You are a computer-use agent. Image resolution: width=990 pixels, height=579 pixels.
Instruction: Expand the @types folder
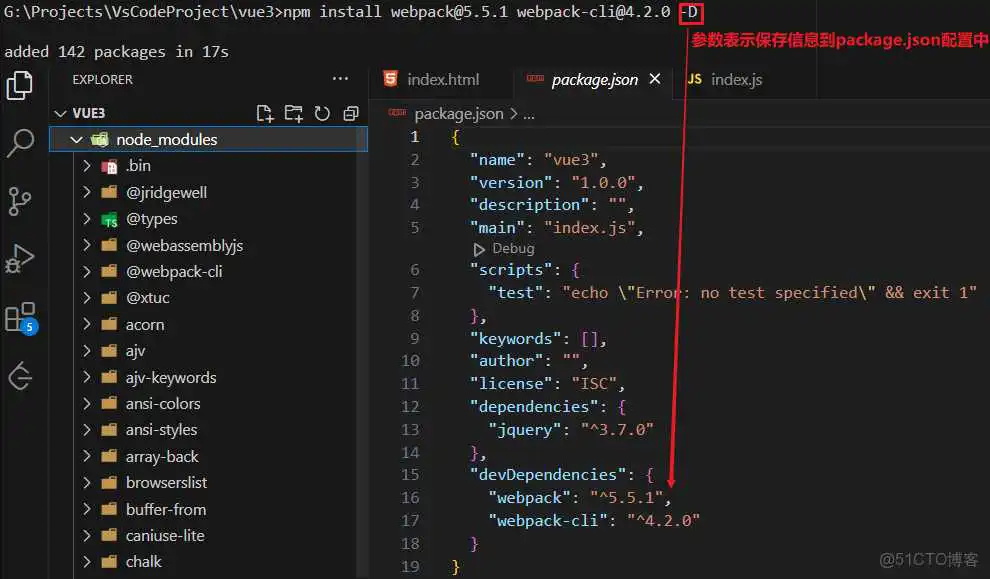pyautogui.click(x=88, y=218)
